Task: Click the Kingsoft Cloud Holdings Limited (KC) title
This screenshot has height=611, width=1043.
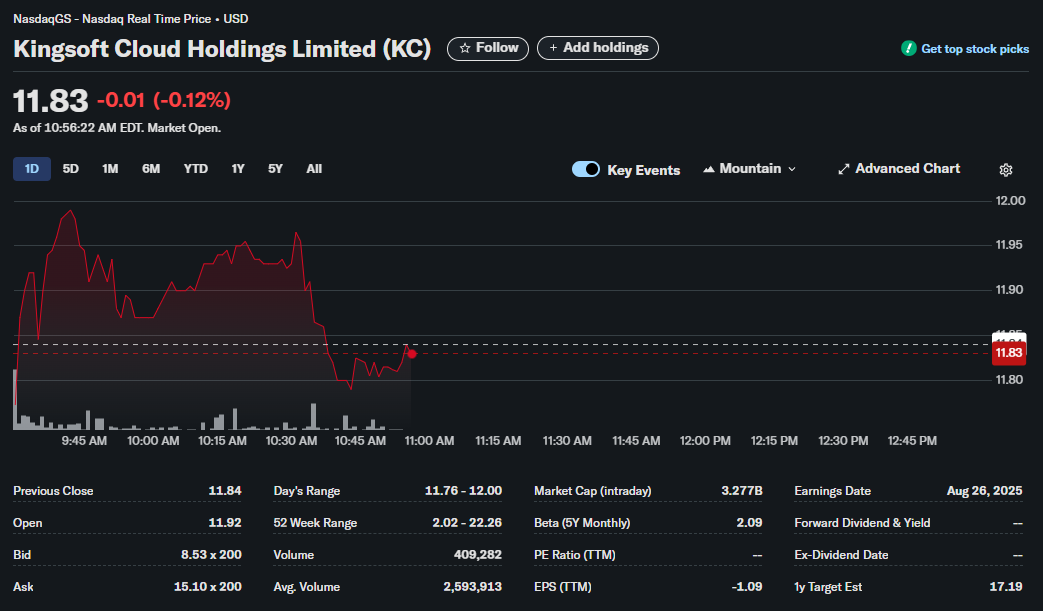Action: 222,49
